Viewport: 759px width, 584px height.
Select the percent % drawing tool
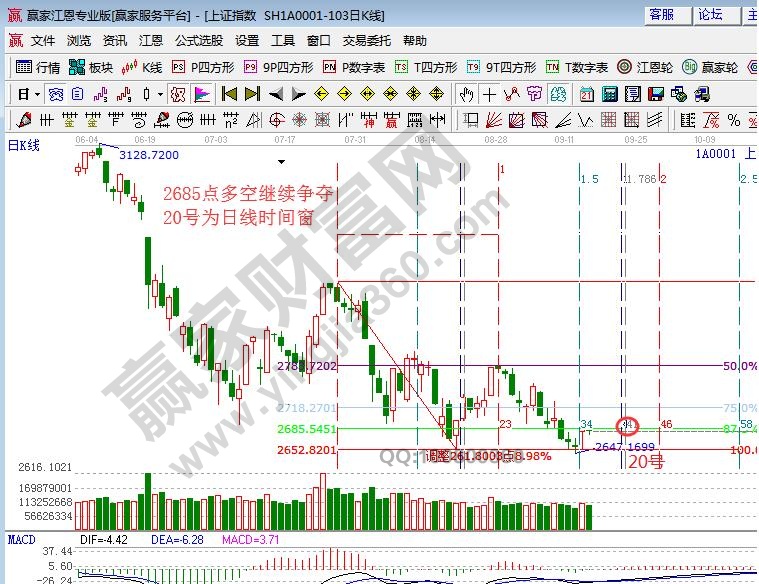[733, 120]
